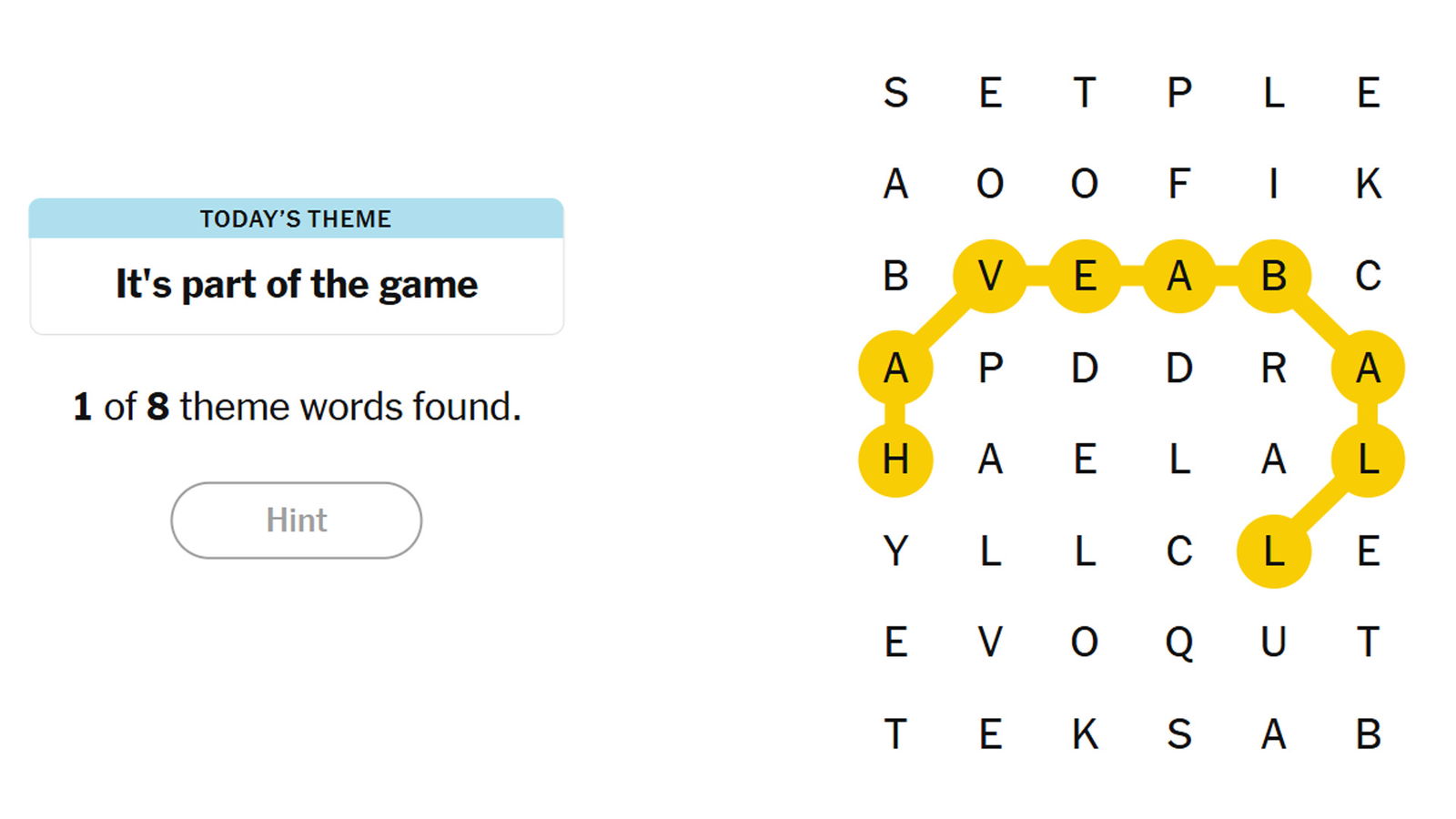1456x819 pixels.
Task: Click the Today's Theme header banner
Action: [x=297, y=218]
